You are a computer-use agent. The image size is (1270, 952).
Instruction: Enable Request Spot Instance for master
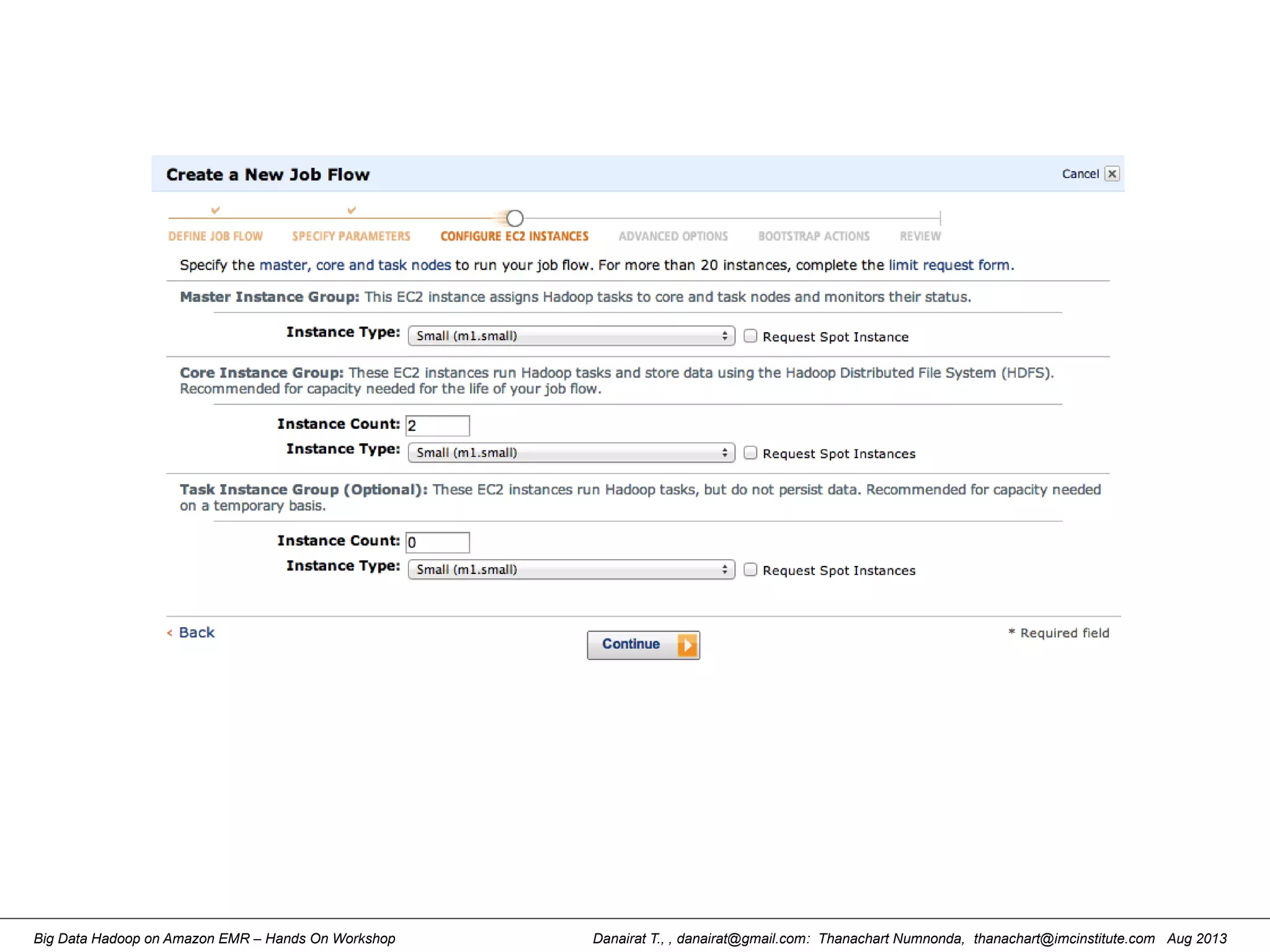click(750, 336)
